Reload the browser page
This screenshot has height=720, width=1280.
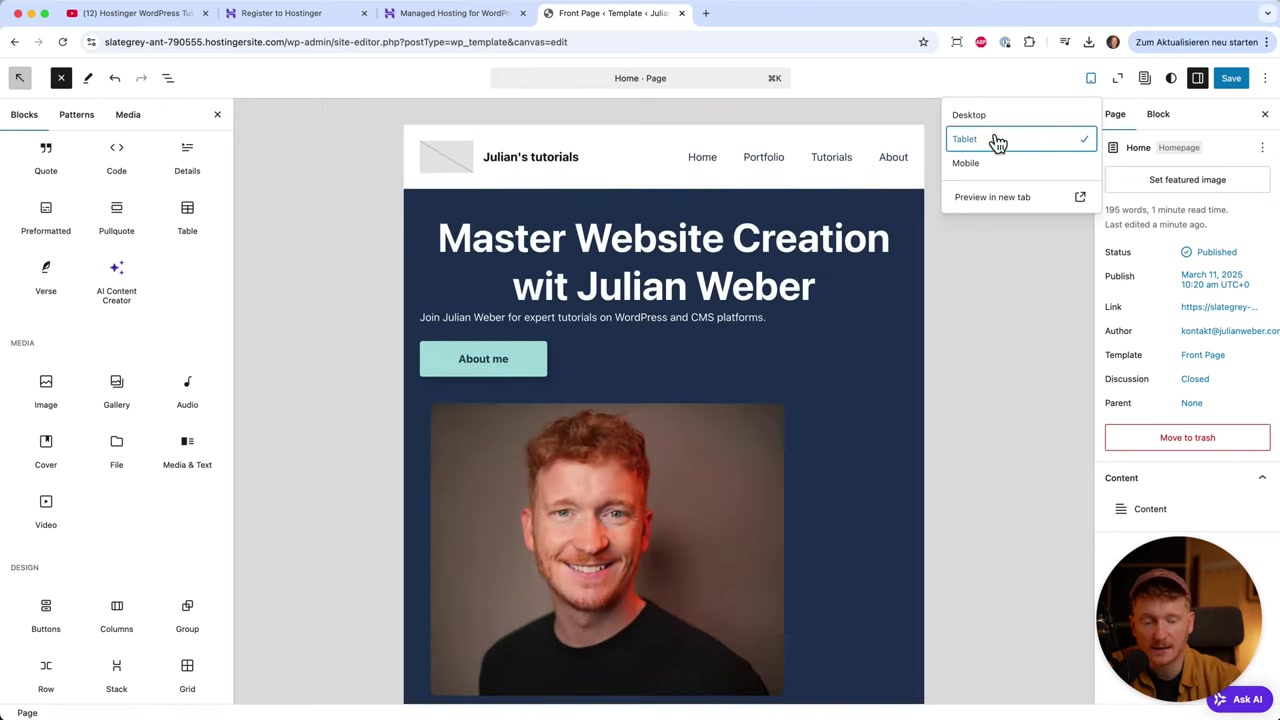62,42
